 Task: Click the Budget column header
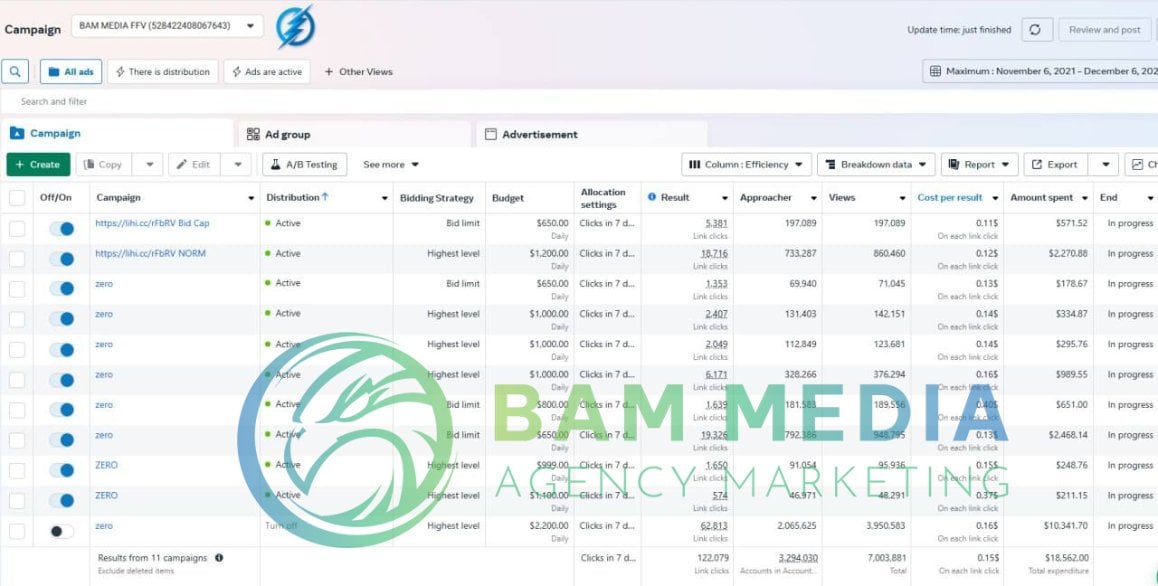508,198
